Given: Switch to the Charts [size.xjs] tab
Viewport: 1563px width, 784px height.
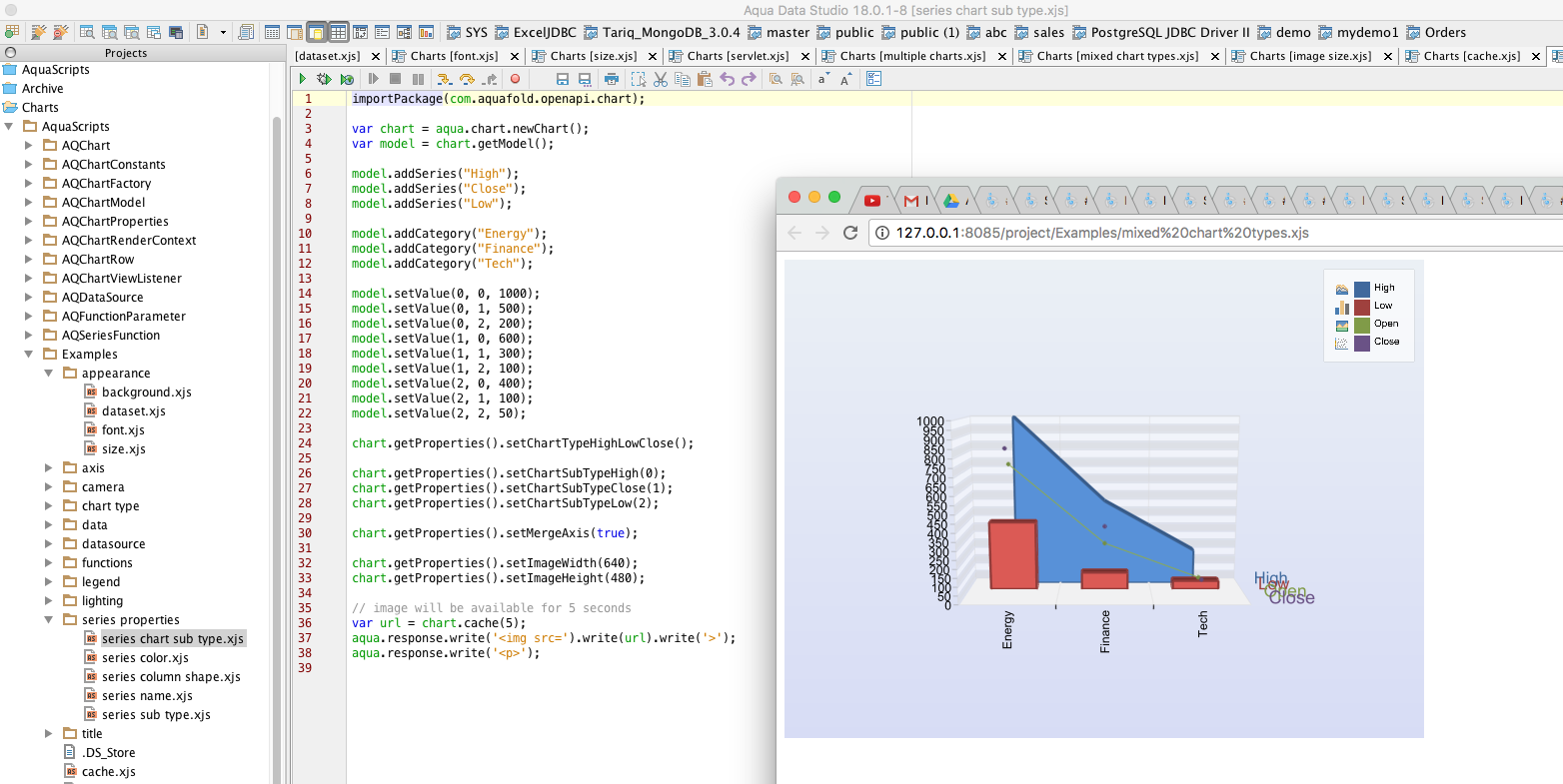Looking at the screenshot, I should [593, 56].
